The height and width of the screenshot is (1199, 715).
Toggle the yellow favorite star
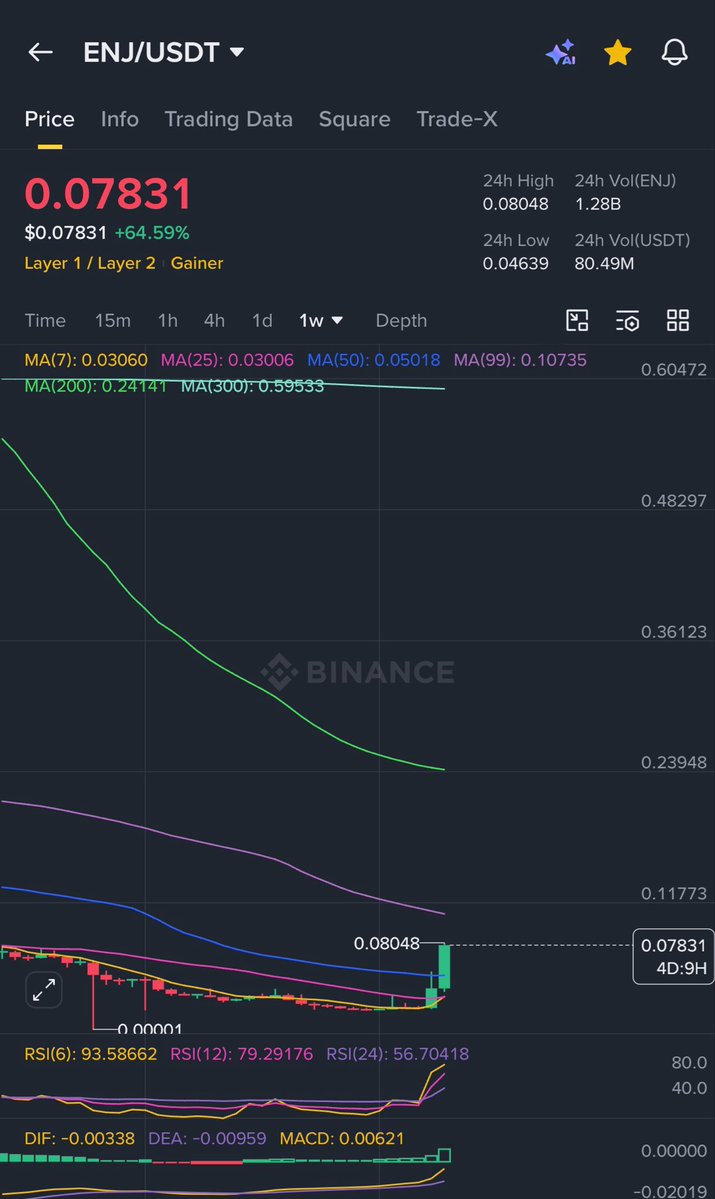pyautogui.click(x=618, y=52)
